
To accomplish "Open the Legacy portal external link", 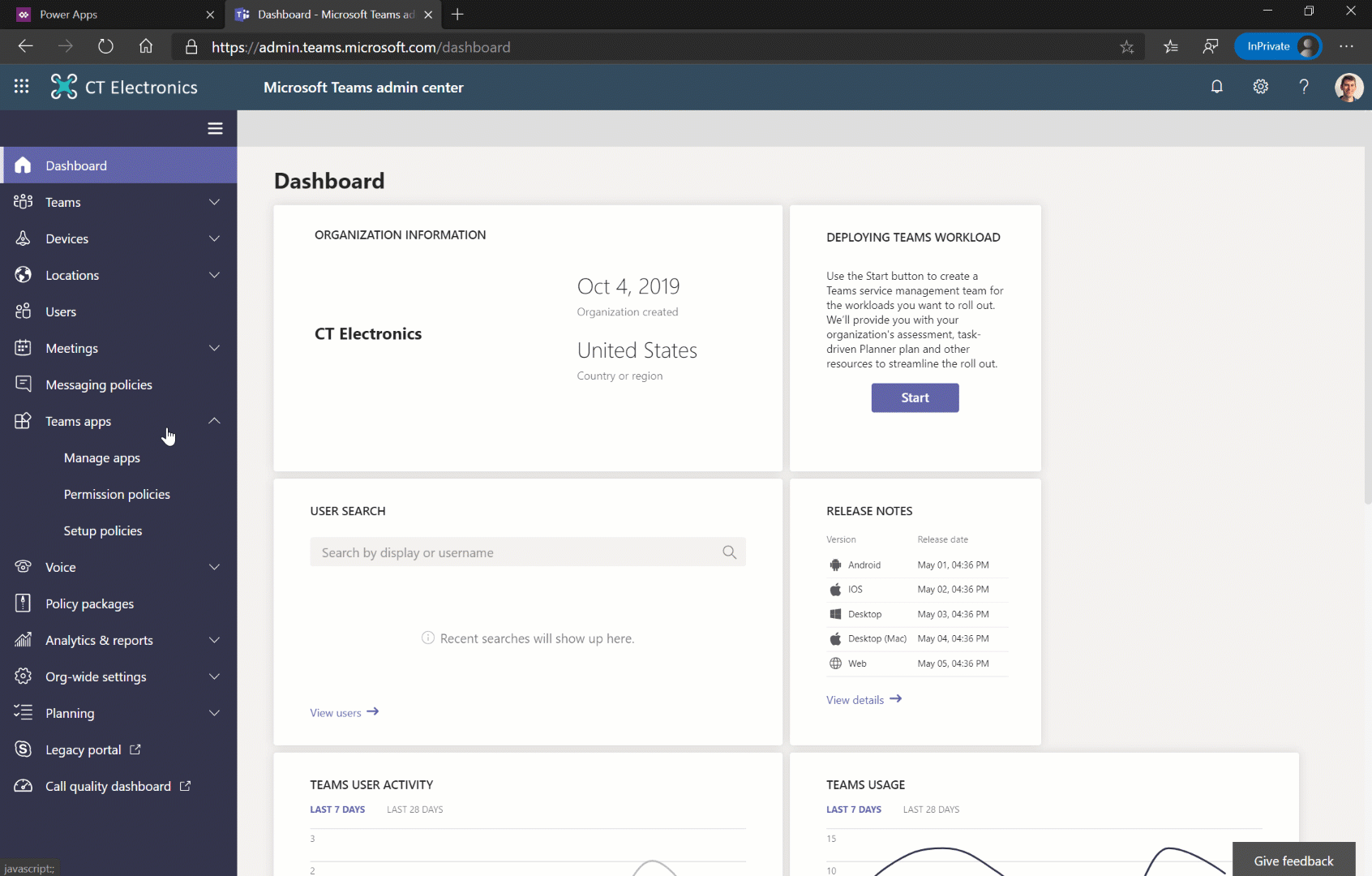I will coord(93,749).
